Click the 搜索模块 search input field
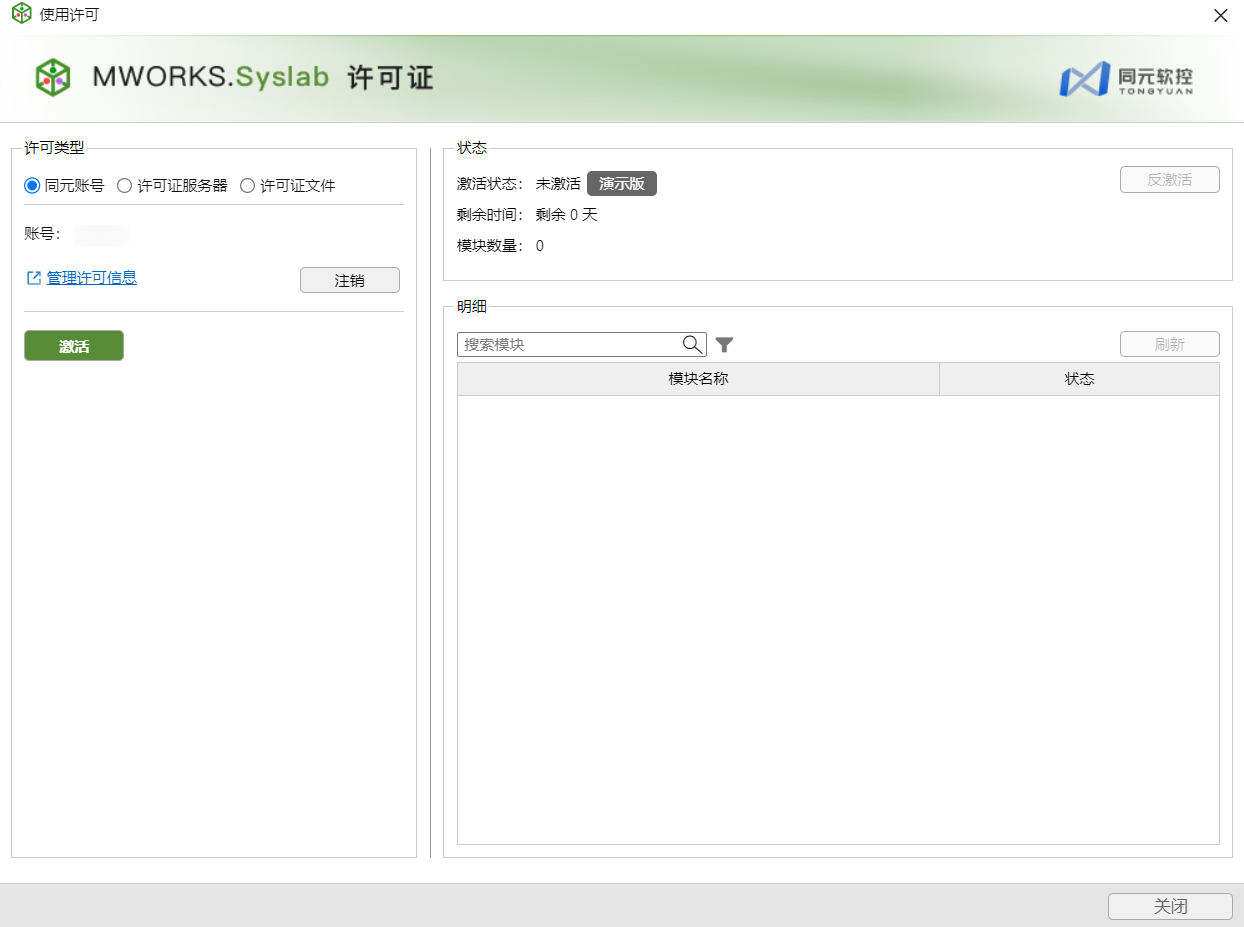Viewport: 1244px width, 927px height. pyautogui.click(x=570, y=344)
